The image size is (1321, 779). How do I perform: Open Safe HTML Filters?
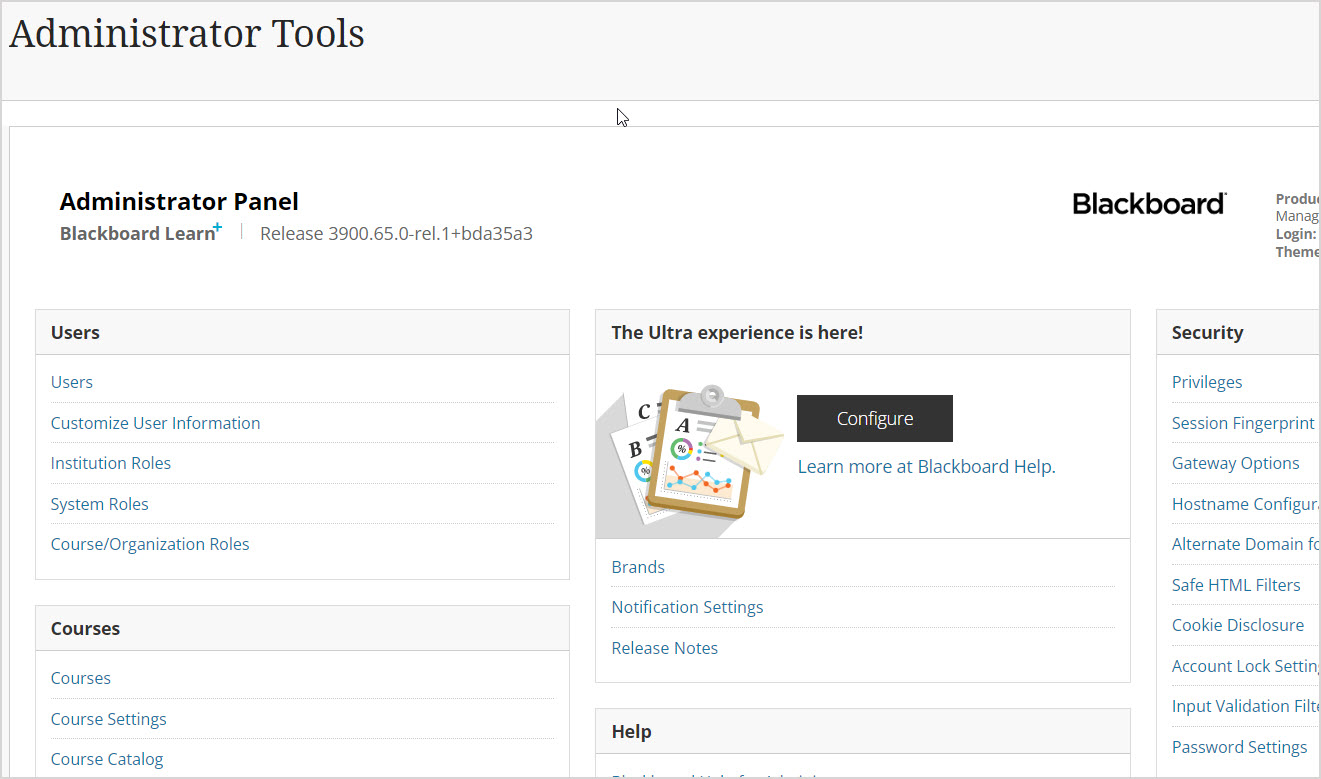[x=1236, y=585]
